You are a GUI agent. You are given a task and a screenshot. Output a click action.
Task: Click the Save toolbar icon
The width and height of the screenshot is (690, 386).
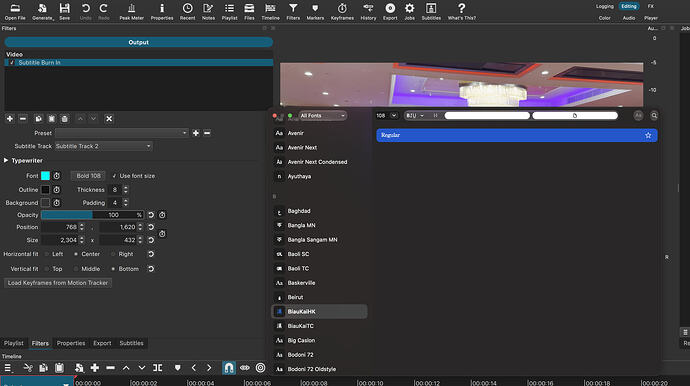(65, 12)
